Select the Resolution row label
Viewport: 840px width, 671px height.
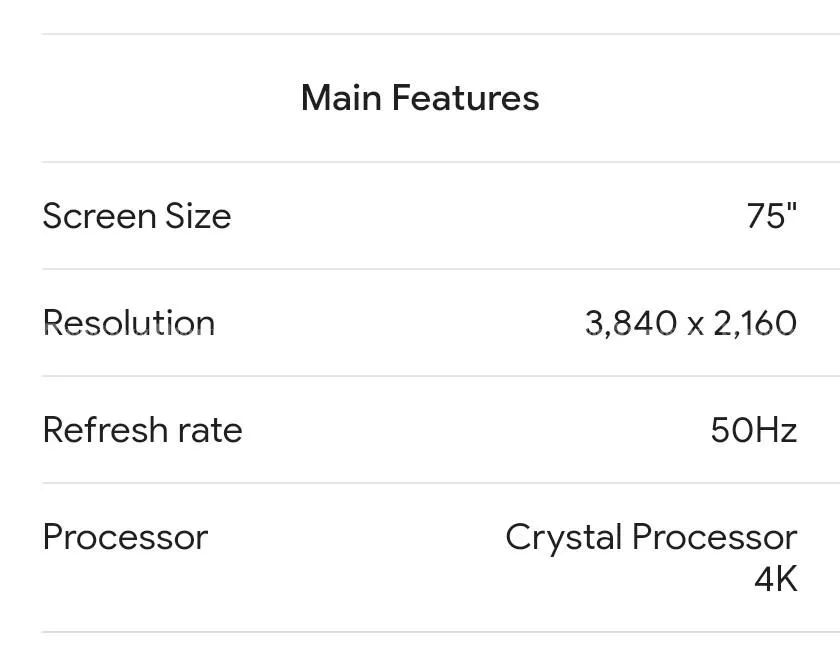129,323
